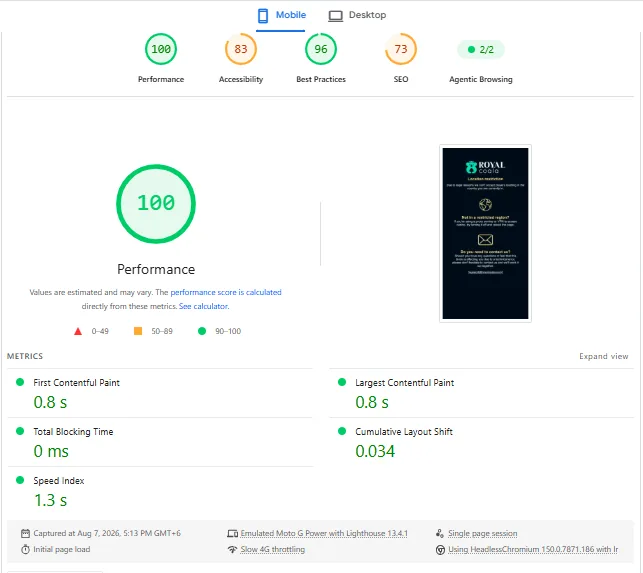643x573 pixels.
Task: Click the Agentic Browsing 2/2 badge
Action: coord(481,50)
